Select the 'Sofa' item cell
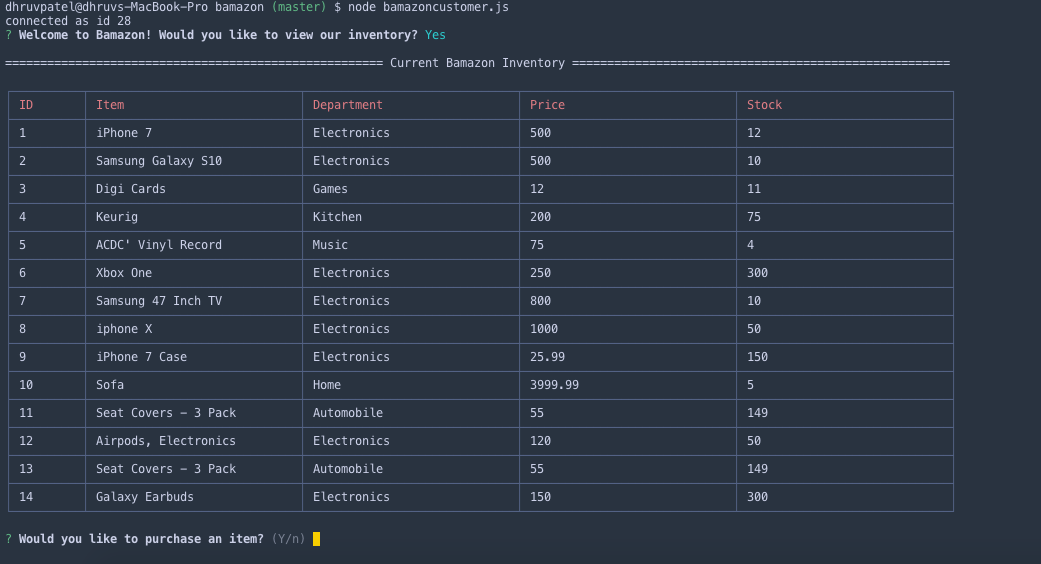This screenshot has width=1041, height=564. tap(110, 385)
